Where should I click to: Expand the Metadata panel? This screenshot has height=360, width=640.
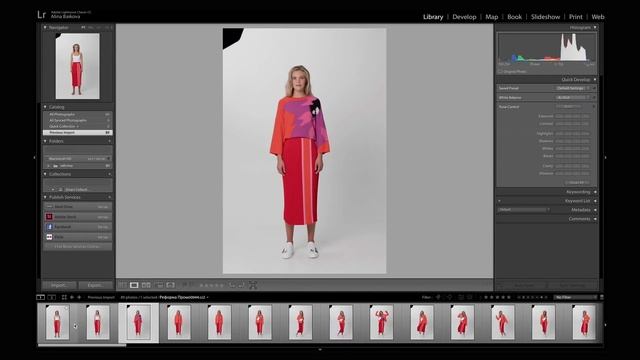click(x=595, y=210)
